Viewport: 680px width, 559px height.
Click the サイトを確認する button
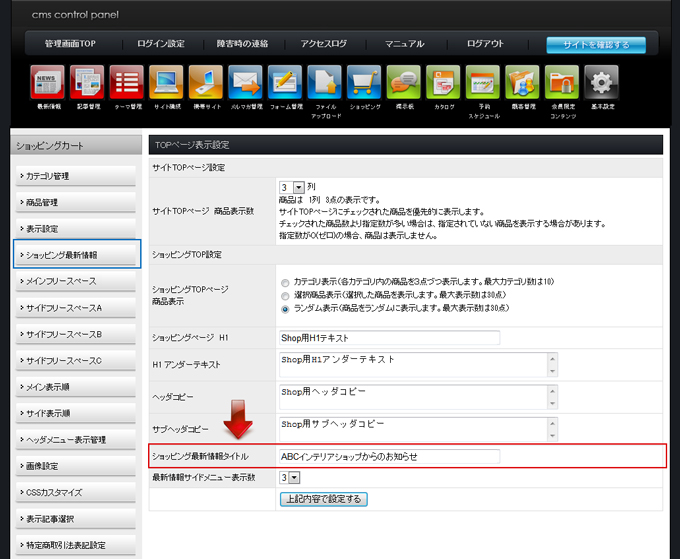pos(595,45)
